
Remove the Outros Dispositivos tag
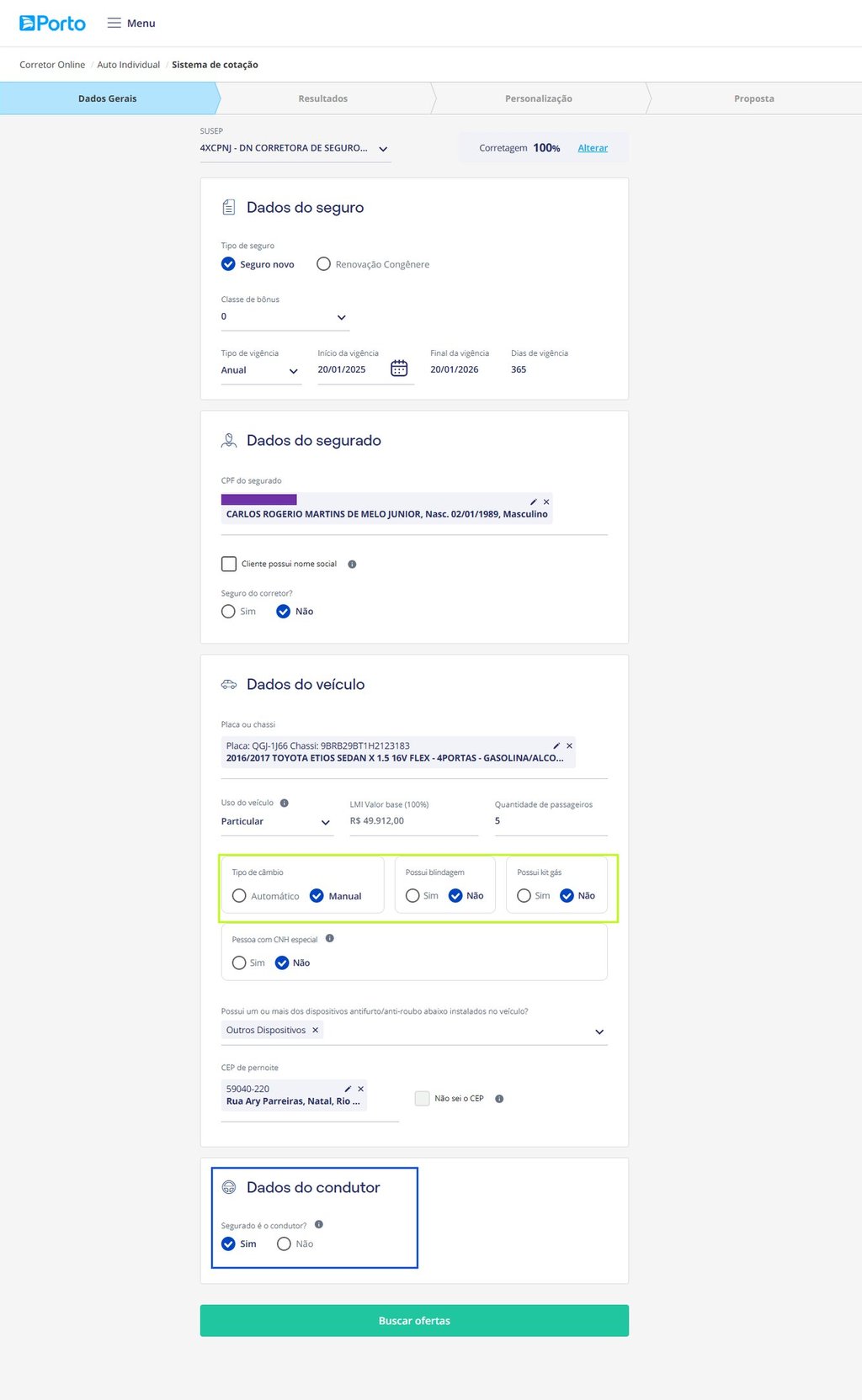point(316,1030)
